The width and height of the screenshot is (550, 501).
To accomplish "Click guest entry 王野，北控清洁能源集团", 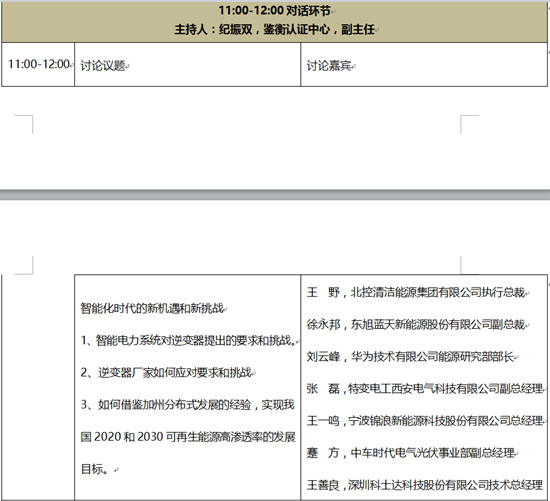I will [416, 292].
